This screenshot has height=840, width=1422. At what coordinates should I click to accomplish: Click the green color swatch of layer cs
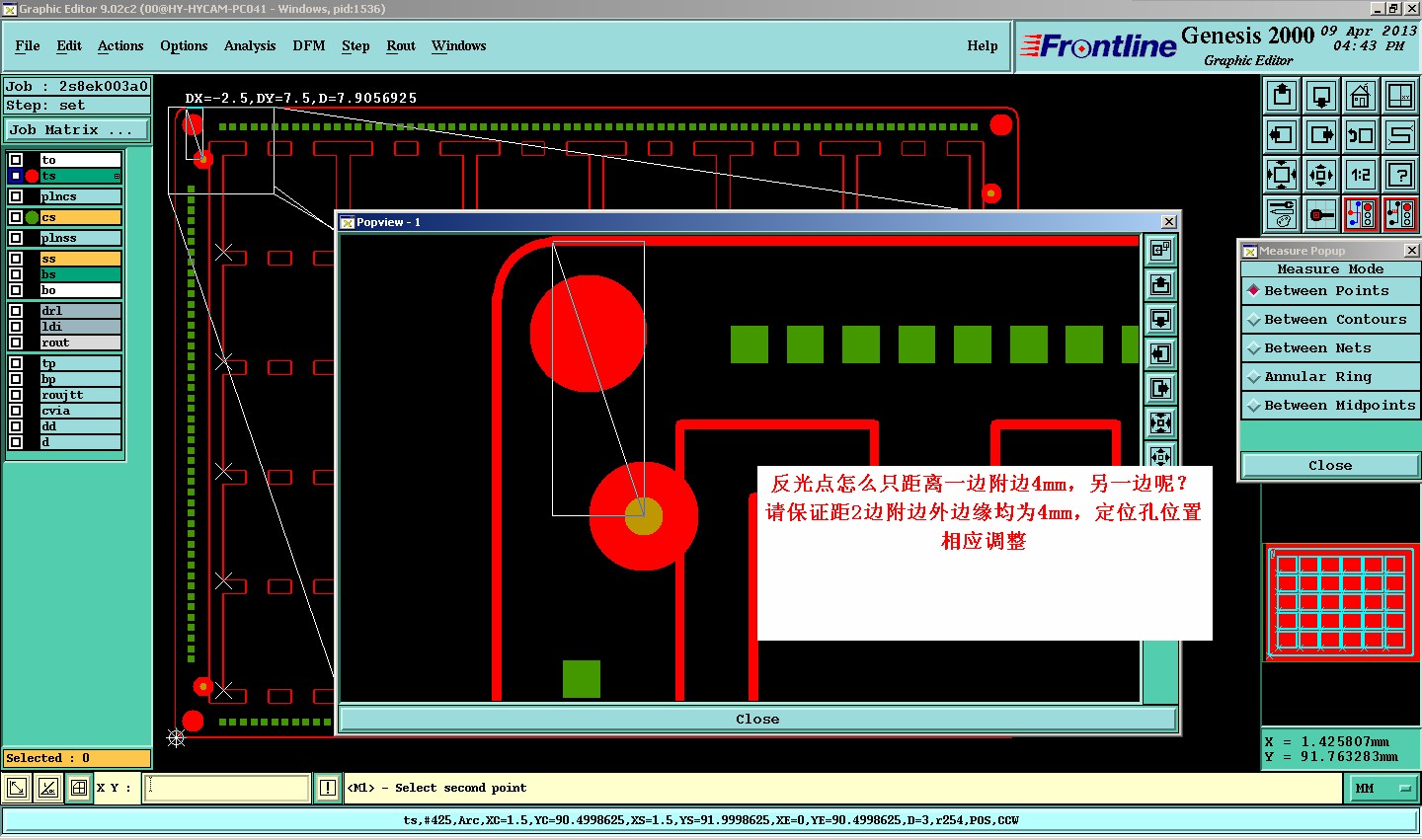[32, 217]
